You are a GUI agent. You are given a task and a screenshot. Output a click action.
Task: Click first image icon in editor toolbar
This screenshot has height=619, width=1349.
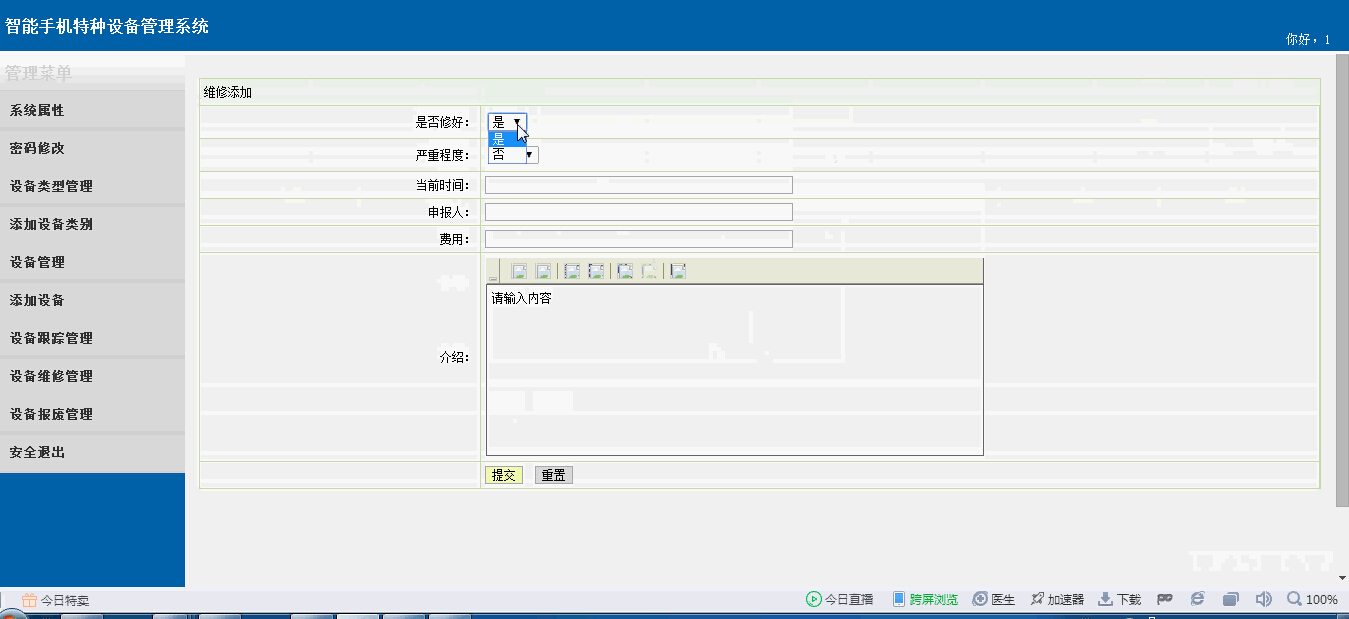519,271
